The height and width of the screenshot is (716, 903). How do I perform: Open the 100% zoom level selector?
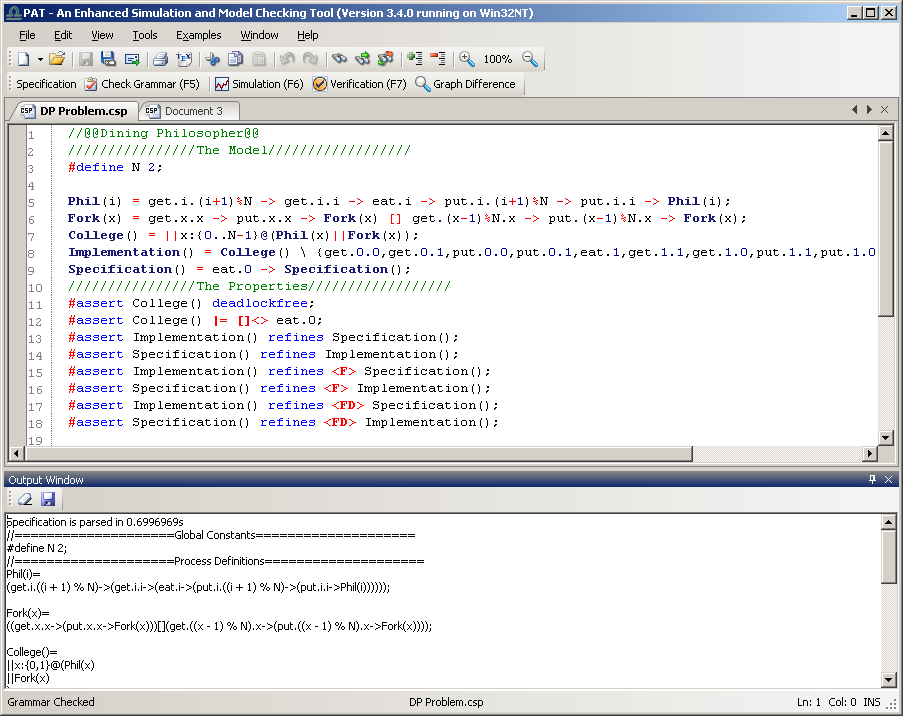pos(498,58)
